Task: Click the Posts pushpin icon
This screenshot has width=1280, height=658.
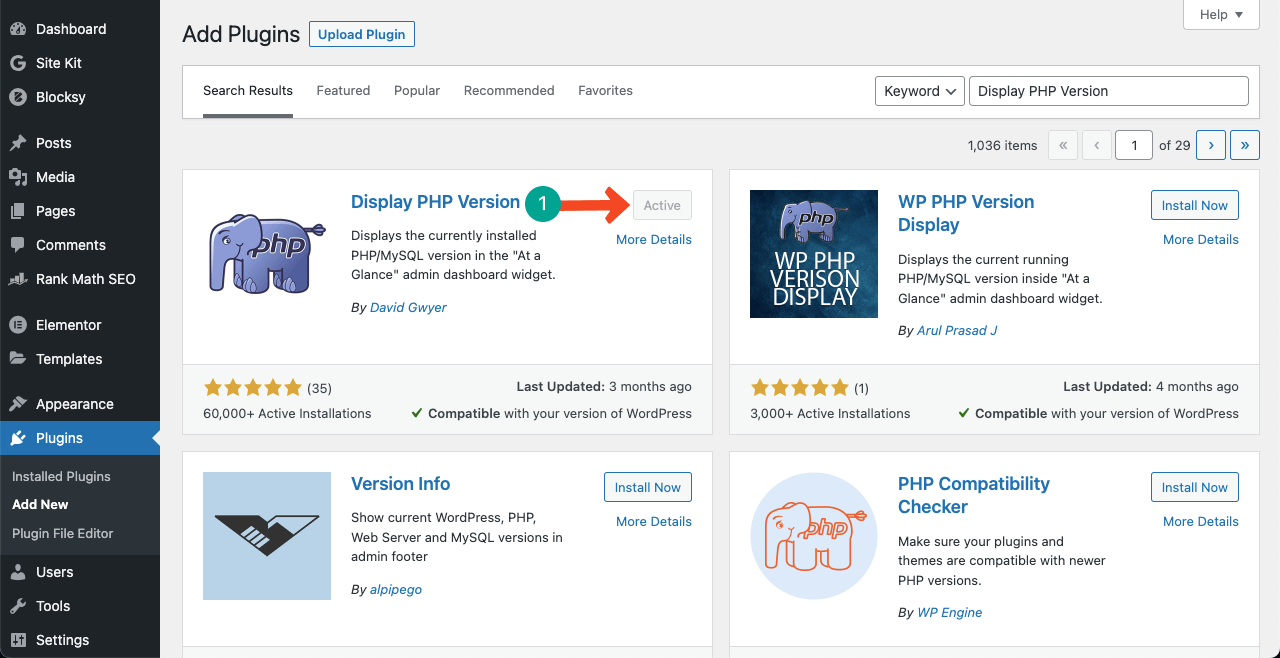Action: (x=18, y=143)
